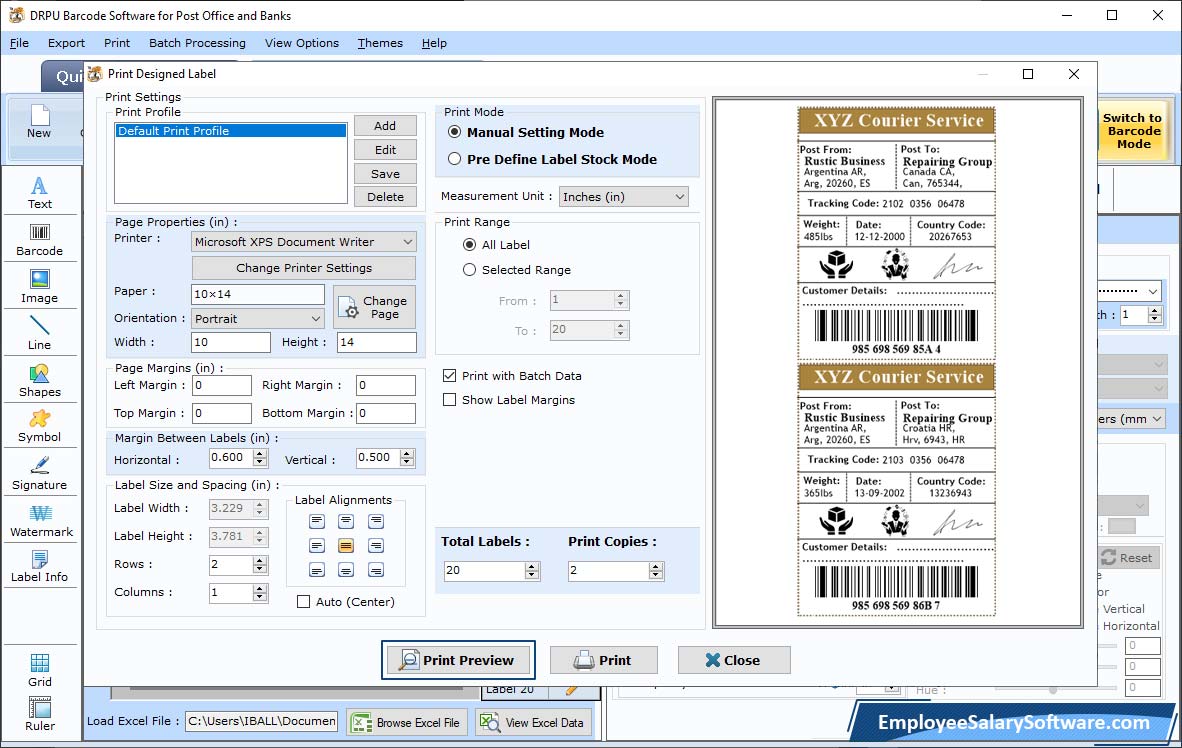Click the Print Preview button

click(x=458, y=661)
